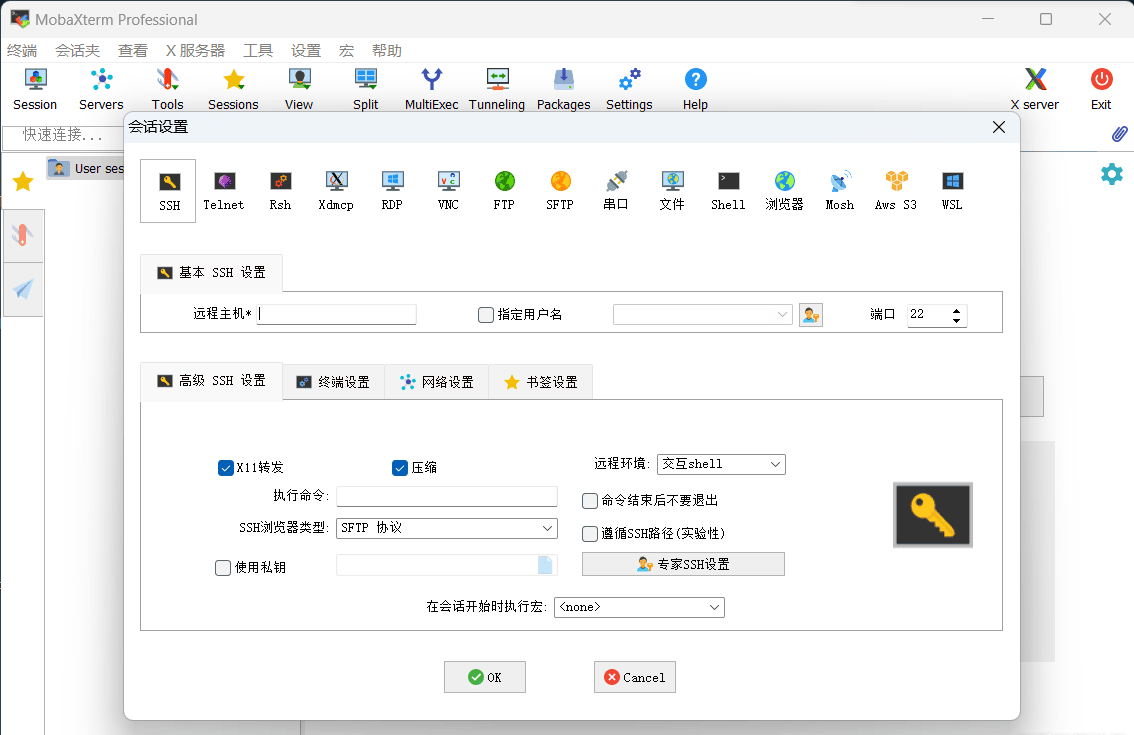Toggle the 指定用户名 checkbox
This screenshot has height=735, width=1134.
tap(486, 315)
